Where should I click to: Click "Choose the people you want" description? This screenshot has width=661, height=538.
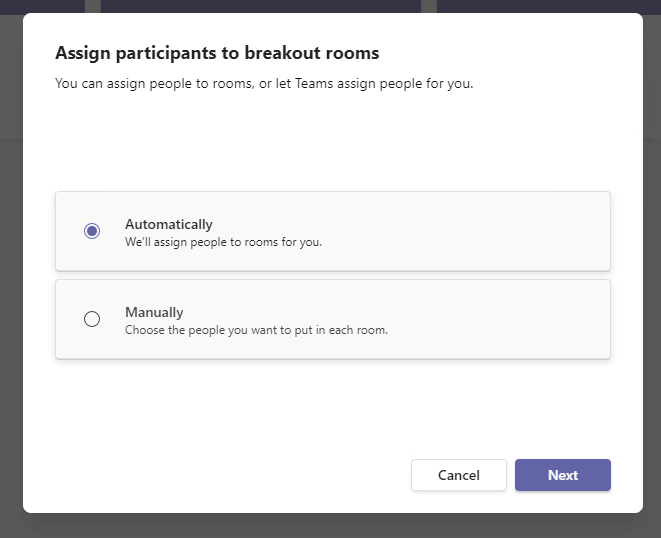click(255, 329)
